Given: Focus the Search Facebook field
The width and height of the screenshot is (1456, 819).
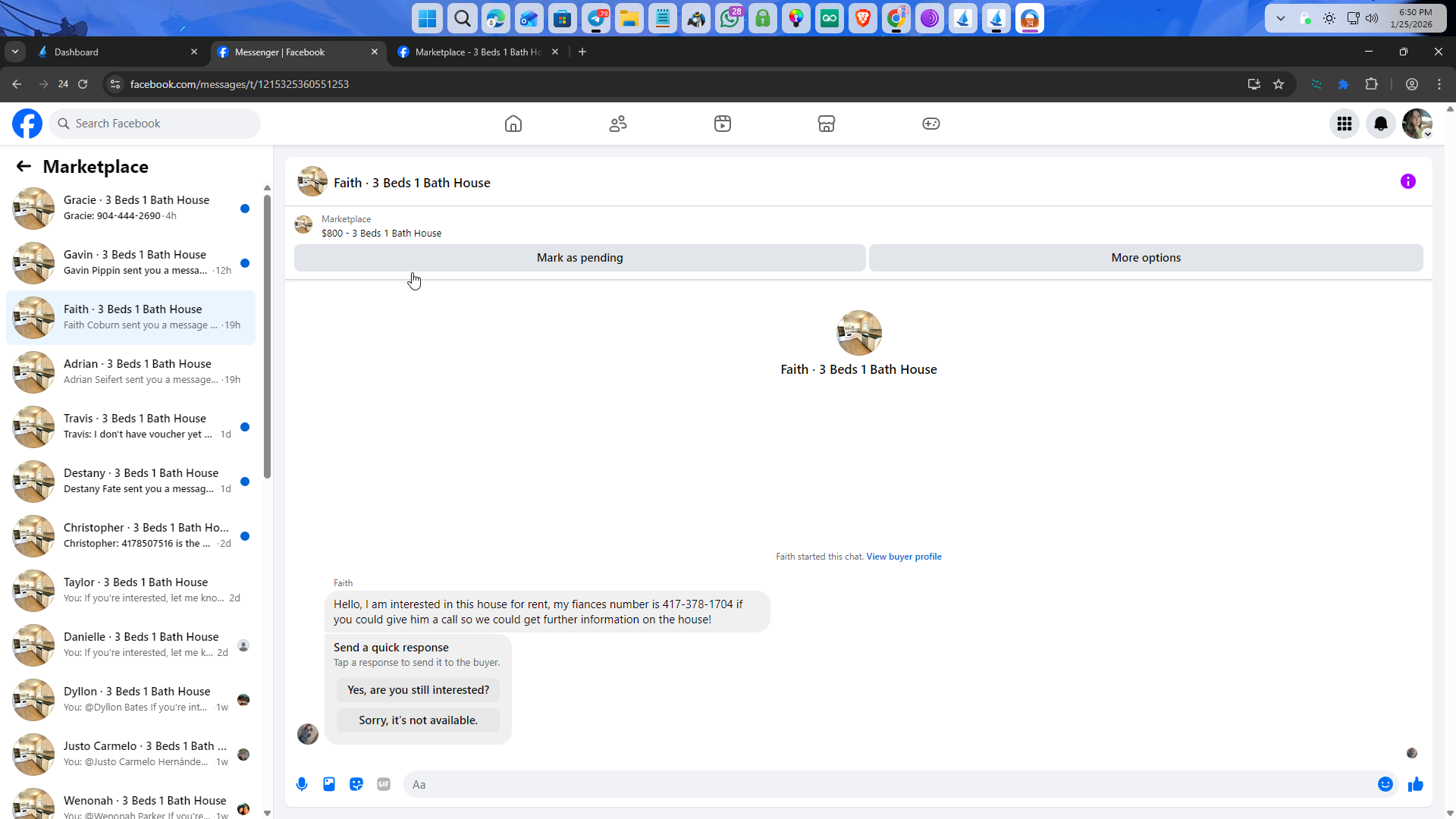Looking at the screenshot, I should (x=155, y=124).
